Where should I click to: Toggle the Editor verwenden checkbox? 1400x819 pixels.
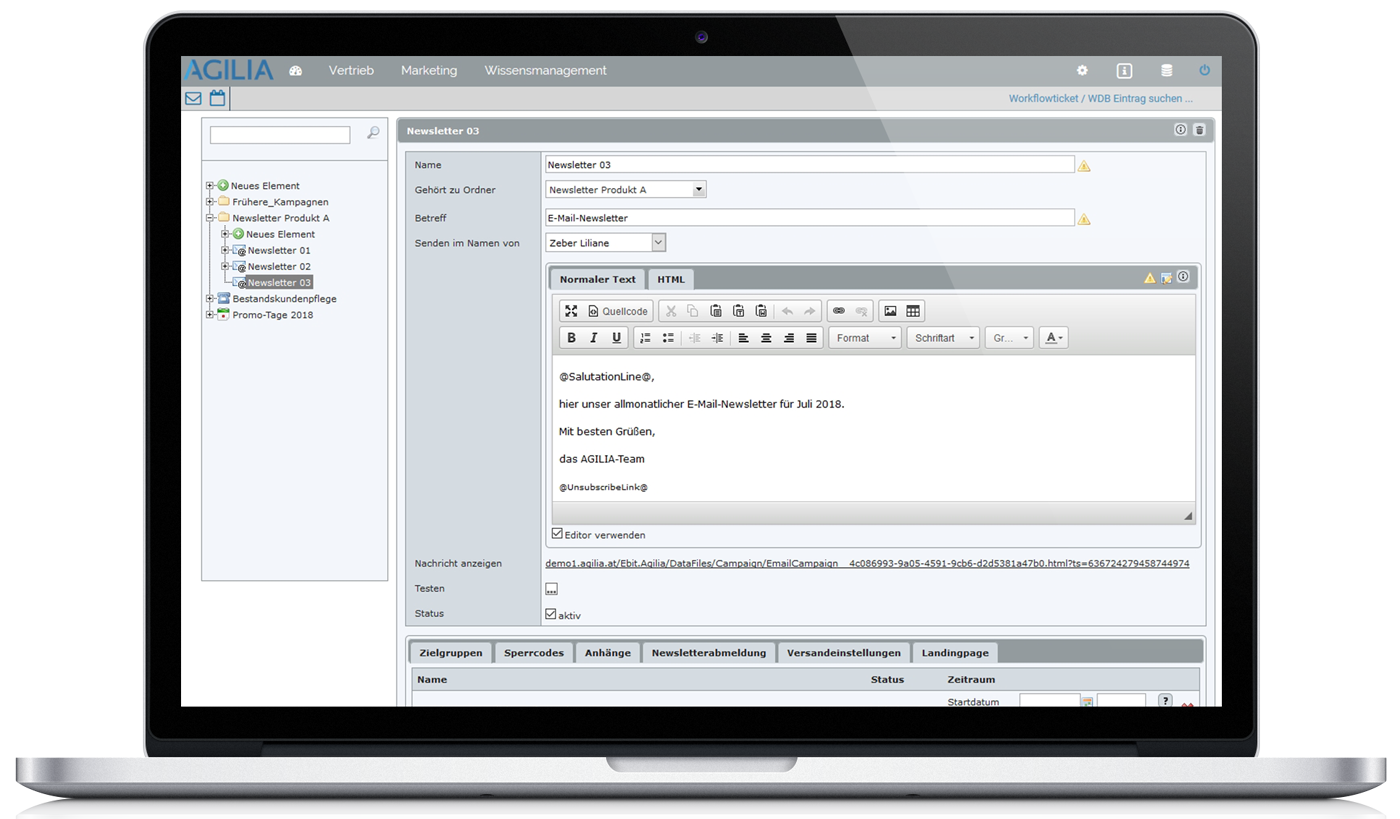click(558, 534)
